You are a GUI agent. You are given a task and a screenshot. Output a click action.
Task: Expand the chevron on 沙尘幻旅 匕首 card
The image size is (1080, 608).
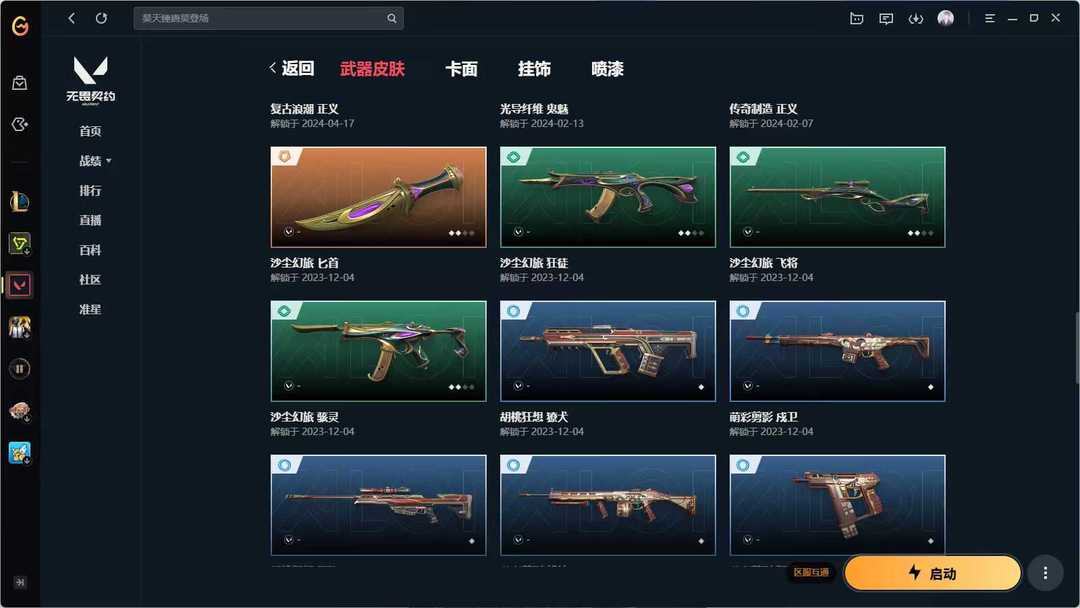[289, 232]
